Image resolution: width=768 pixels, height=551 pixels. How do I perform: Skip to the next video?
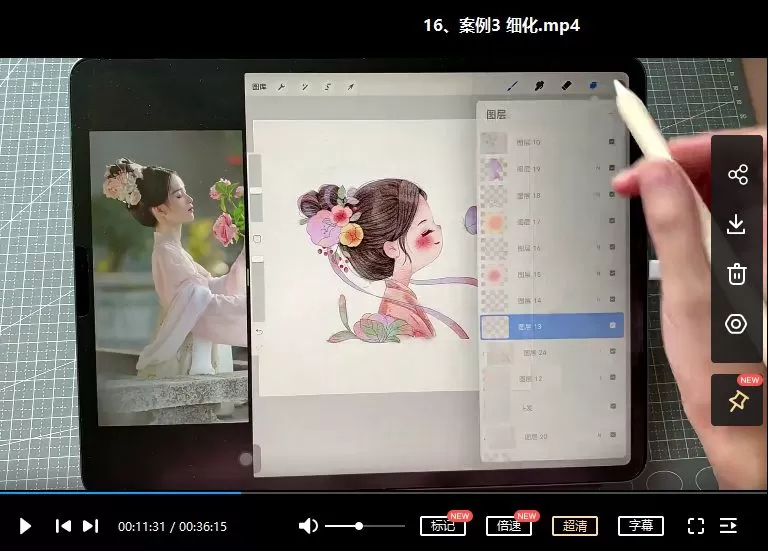91,526
